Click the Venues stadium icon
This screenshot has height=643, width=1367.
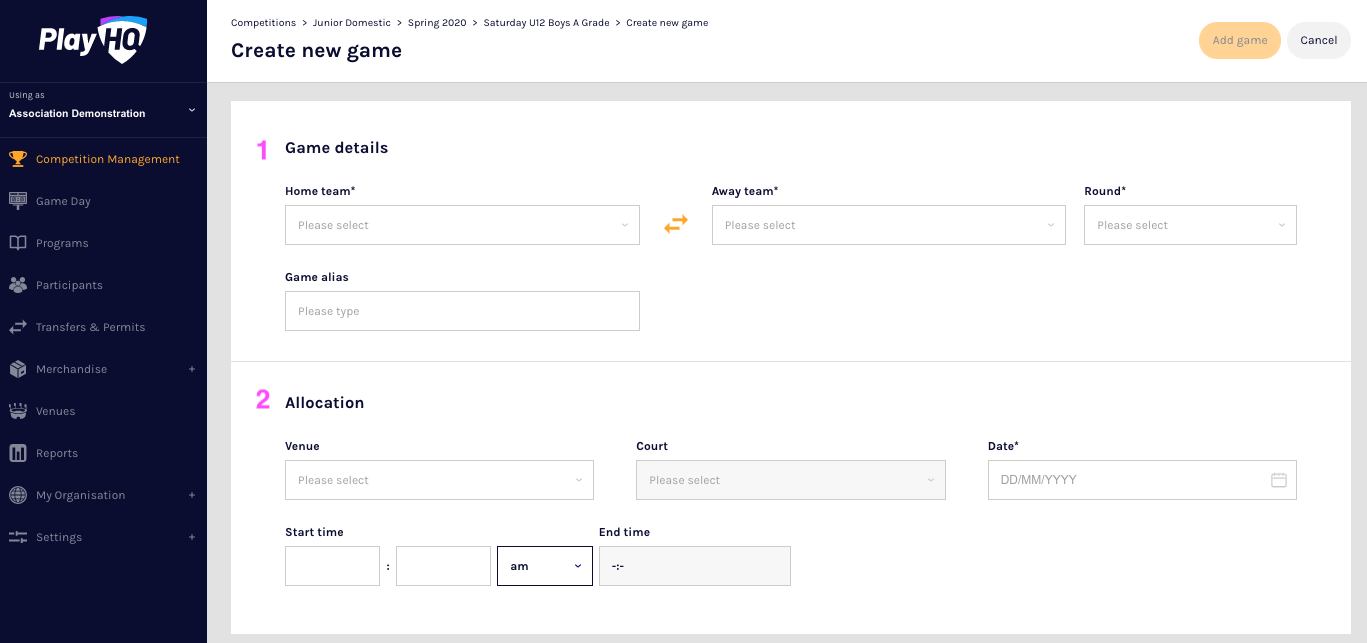click(x=17, y=411)
